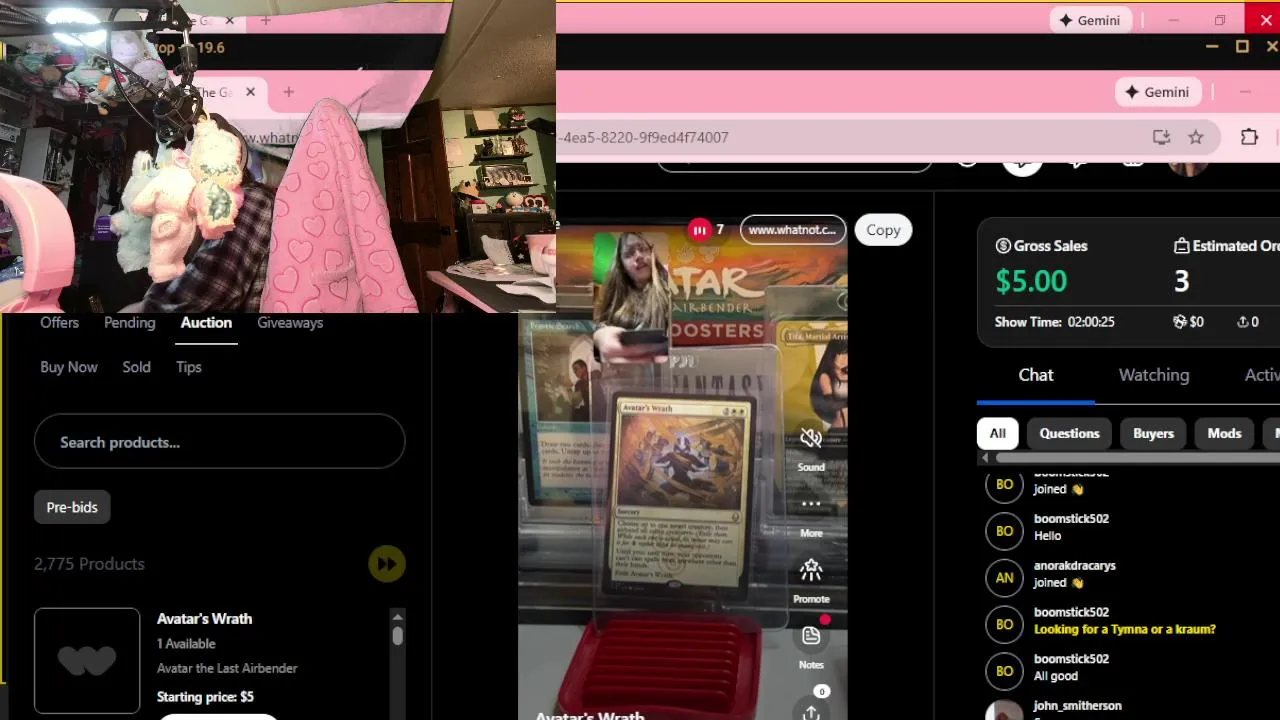
Task: Click the 'Avatar the Last Airbender' category text
Action: (227, 668)
